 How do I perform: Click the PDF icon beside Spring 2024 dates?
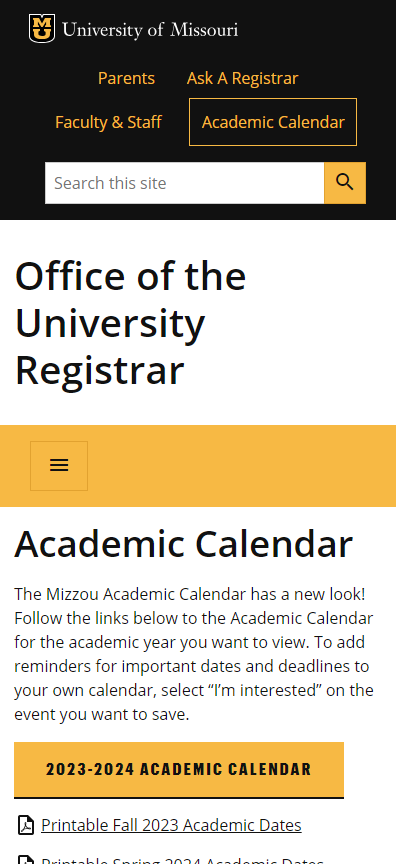(x=26, y=860)
